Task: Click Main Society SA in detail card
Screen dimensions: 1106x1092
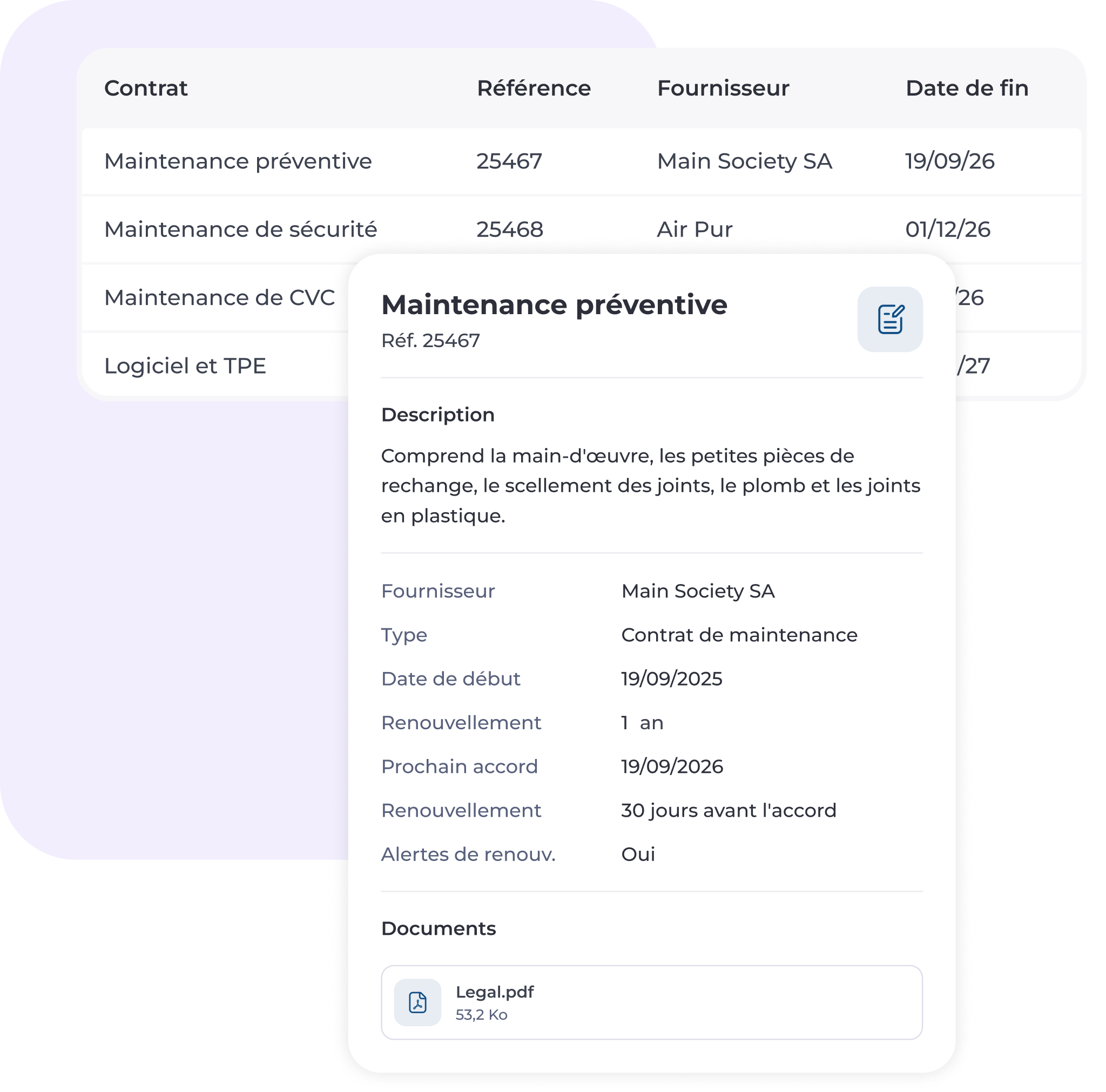Action: pos(698,591)
